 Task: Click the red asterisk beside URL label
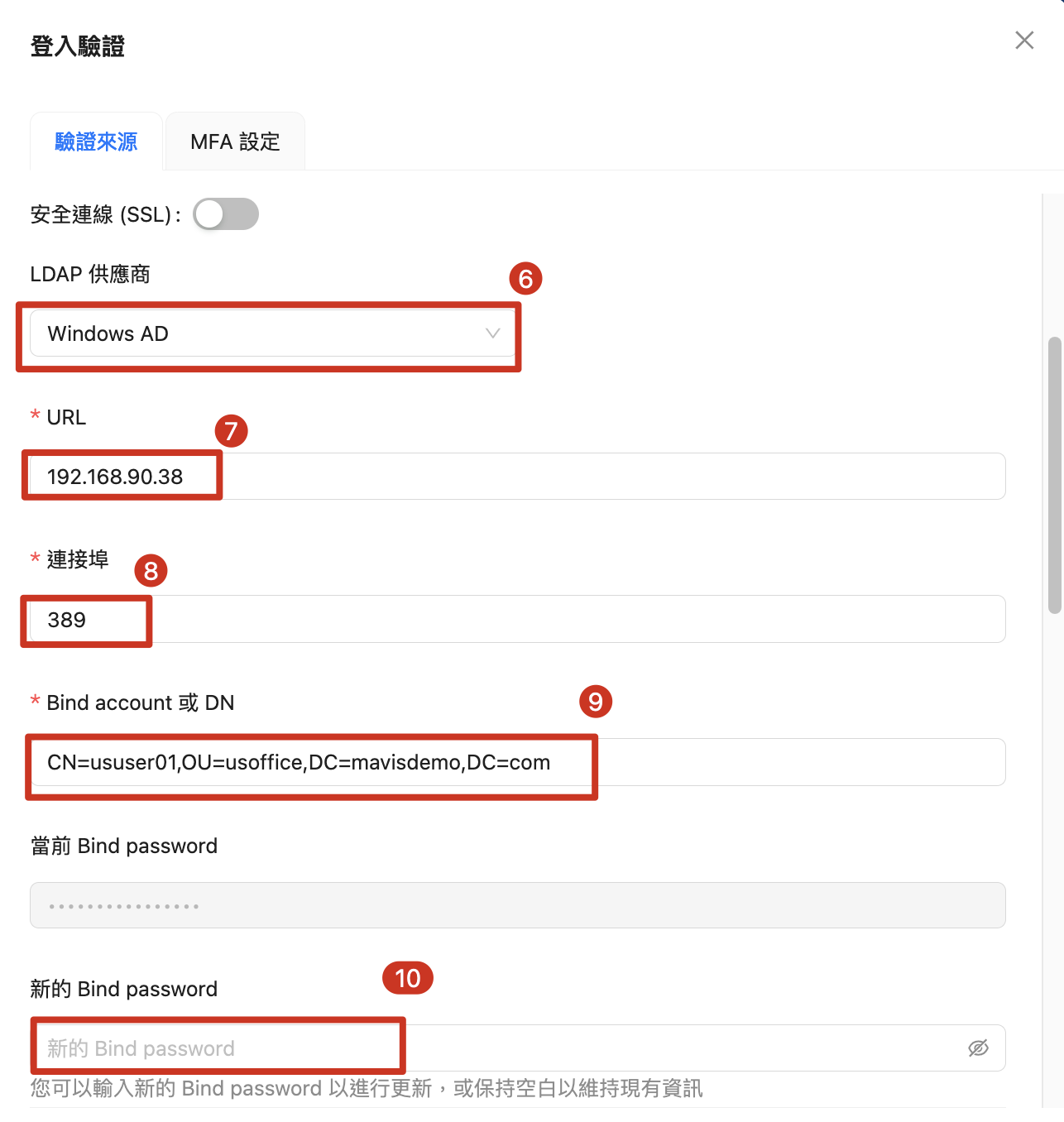(x=34, y=417)
